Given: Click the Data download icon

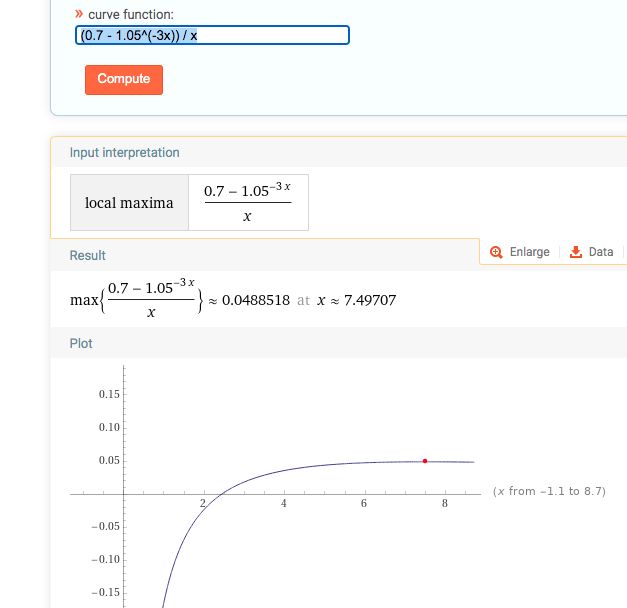Looking at the screenshot, I should (575, 252).
